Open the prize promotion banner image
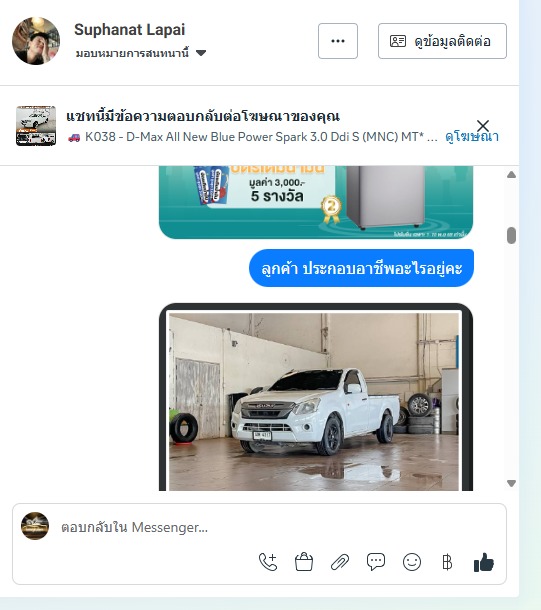Screen dimensions: 541x610 pos(316,202)
